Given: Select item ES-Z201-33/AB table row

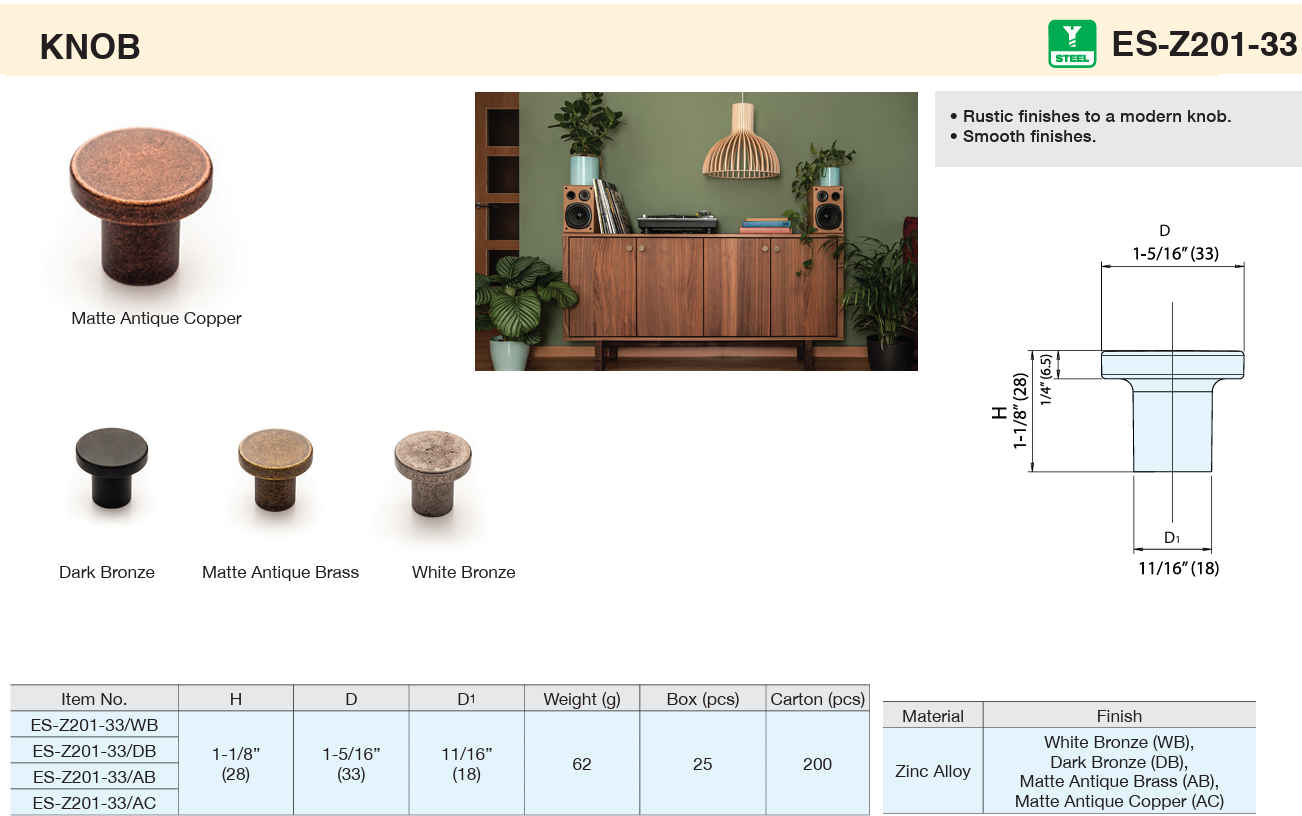Looking at the screenshot, I should tap(94, 777).
